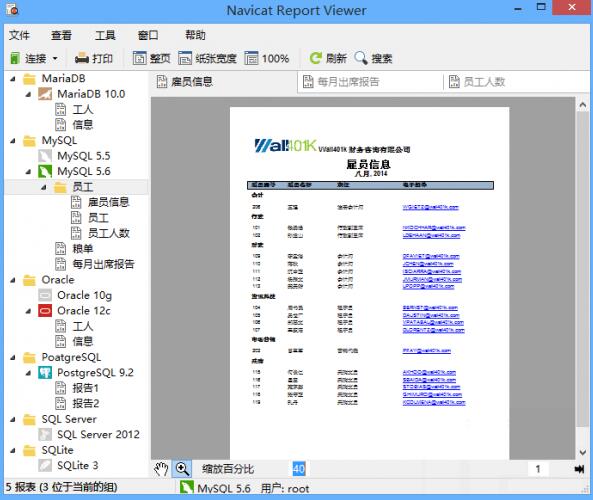Select the Oracle 10g connection icon
593x500 pixels.
pyautogui.click(x=45, y=295)
